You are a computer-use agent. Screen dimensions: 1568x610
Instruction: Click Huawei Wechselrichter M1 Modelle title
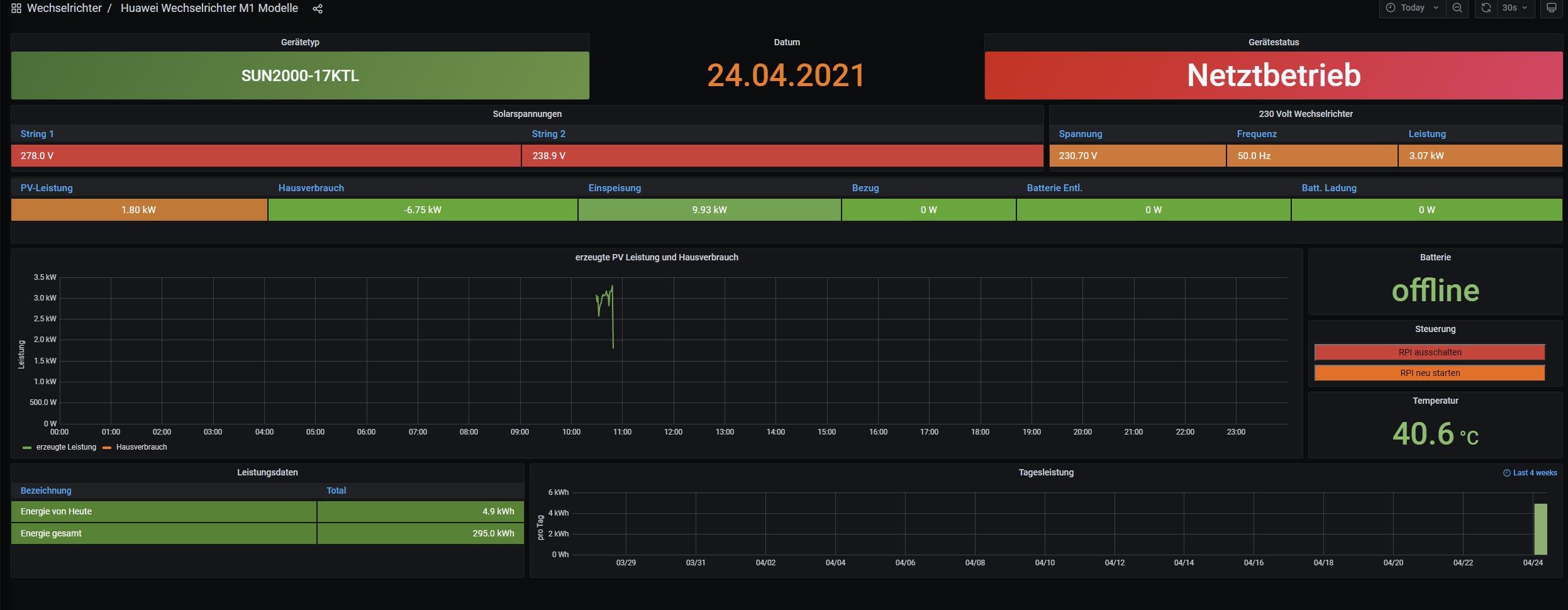[209, 8]
